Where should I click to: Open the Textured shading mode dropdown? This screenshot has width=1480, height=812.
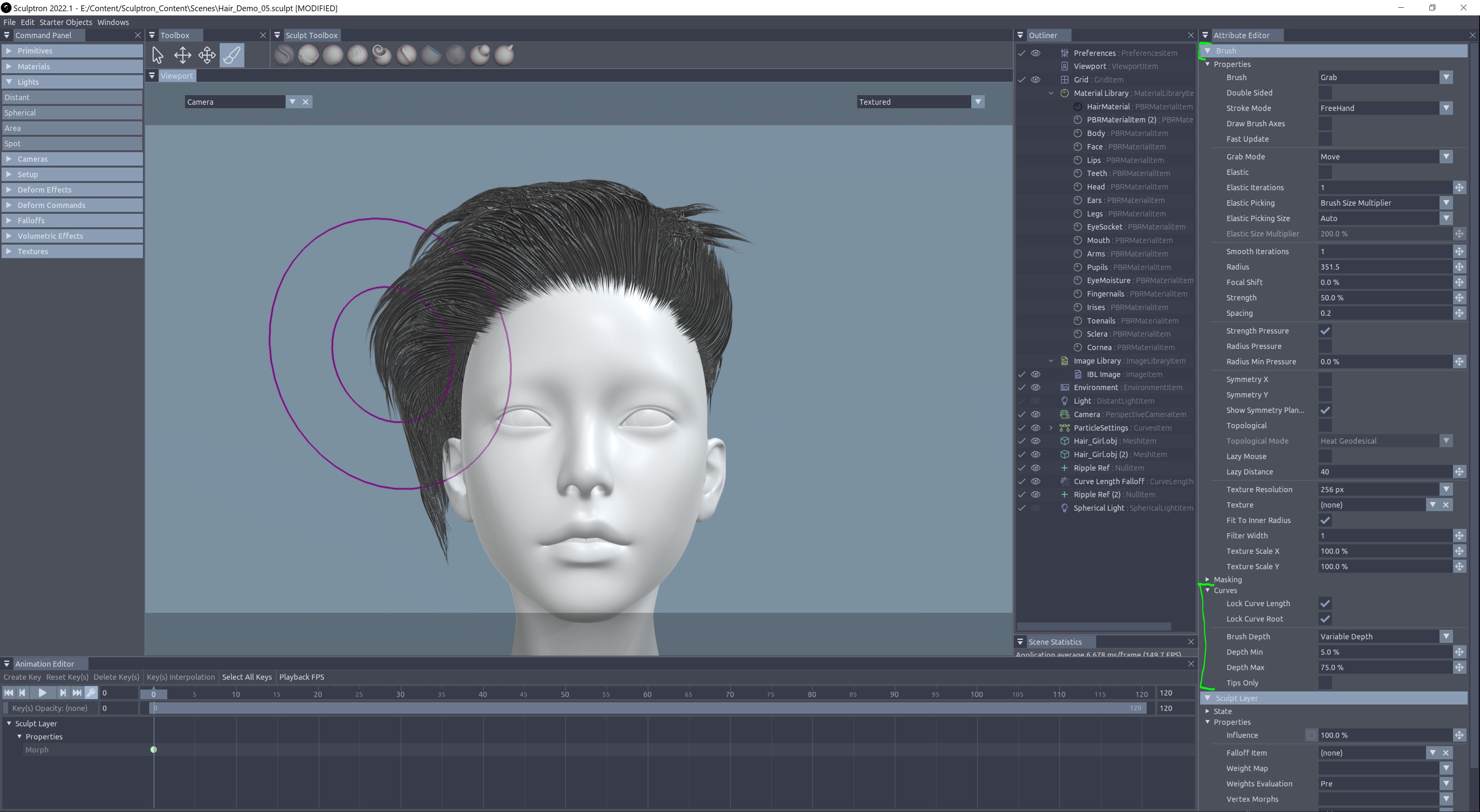point(977,102)
